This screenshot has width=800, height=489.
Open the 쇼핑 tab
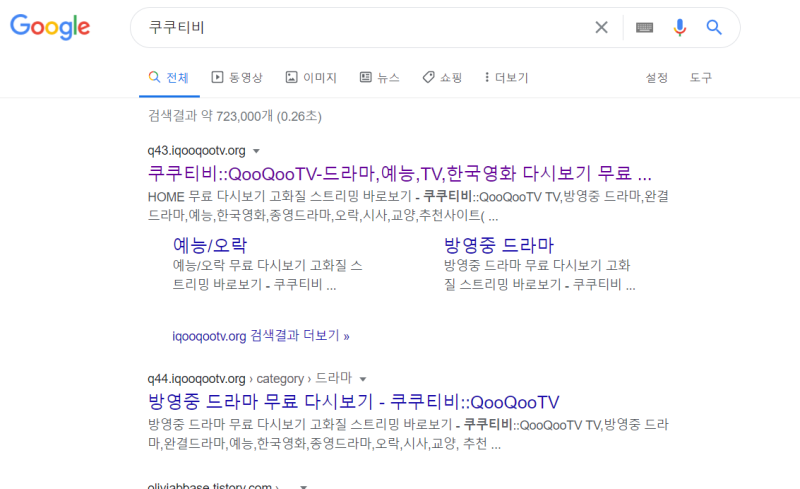click(442, 78)
